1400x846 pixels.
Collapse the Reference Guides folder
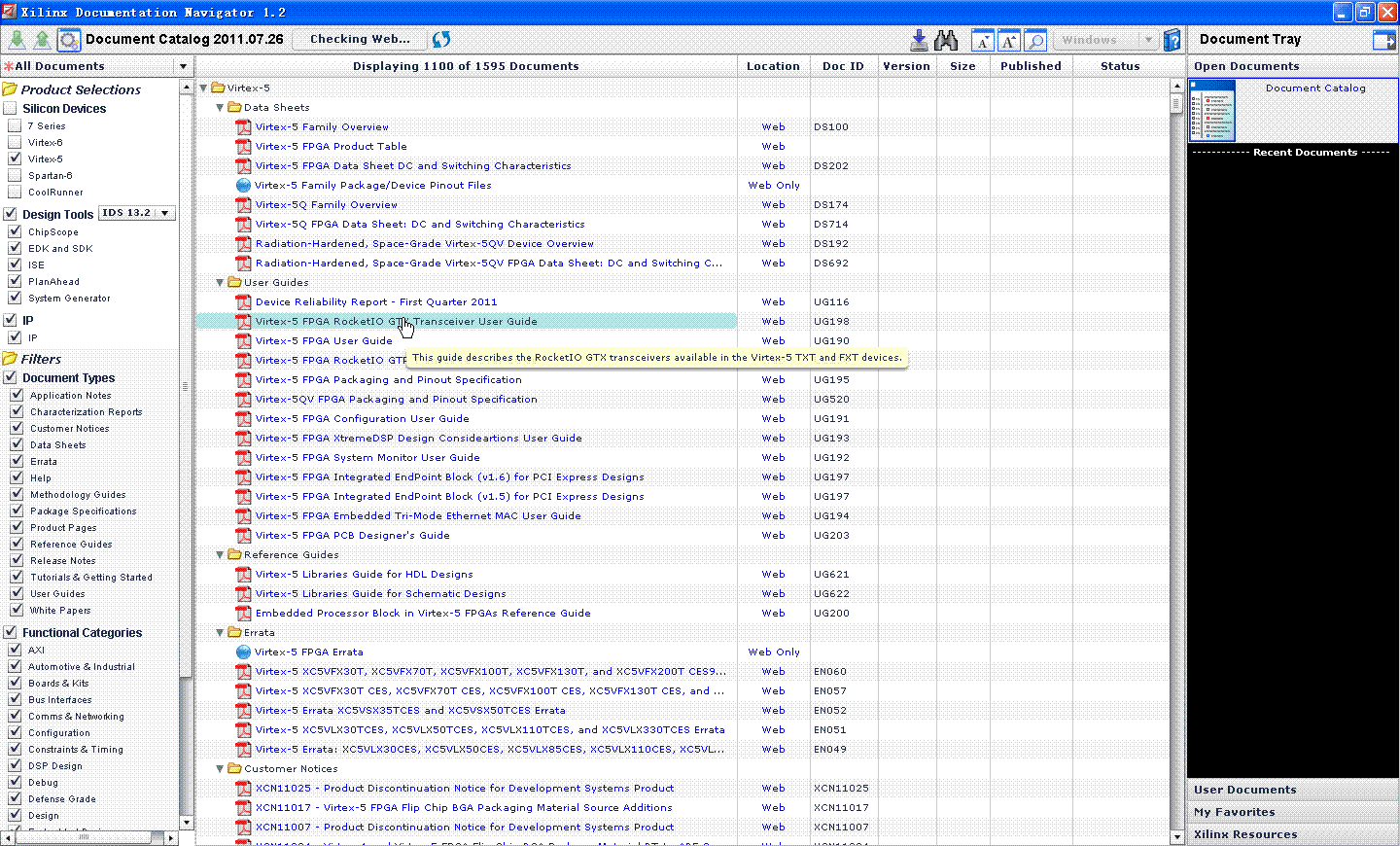(x=221, y=555)
